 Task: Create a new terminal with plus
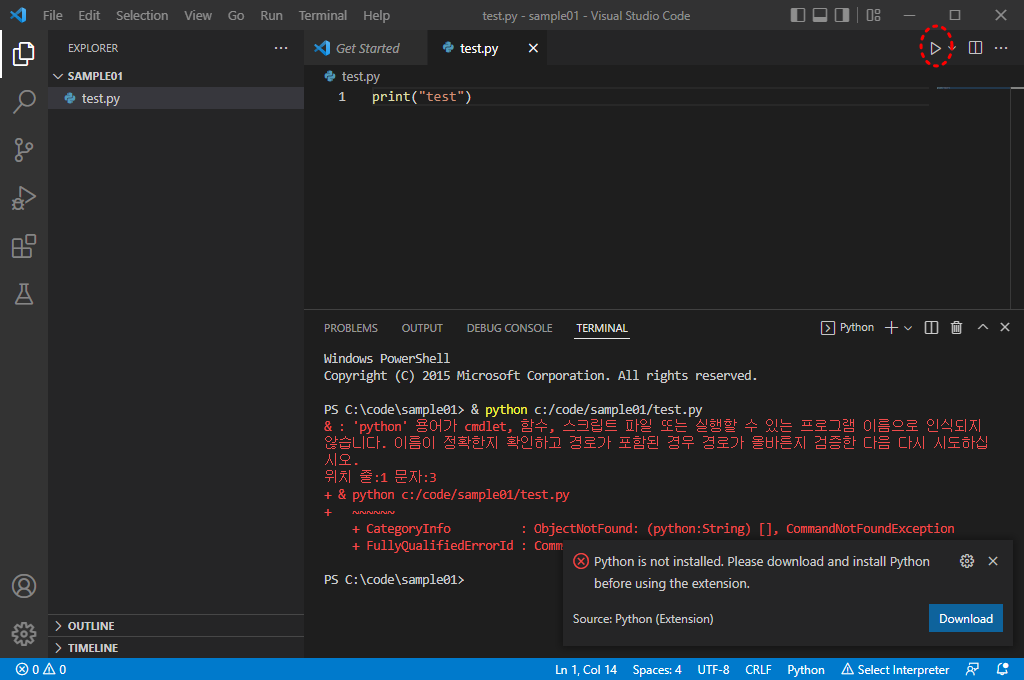point(891,327)
